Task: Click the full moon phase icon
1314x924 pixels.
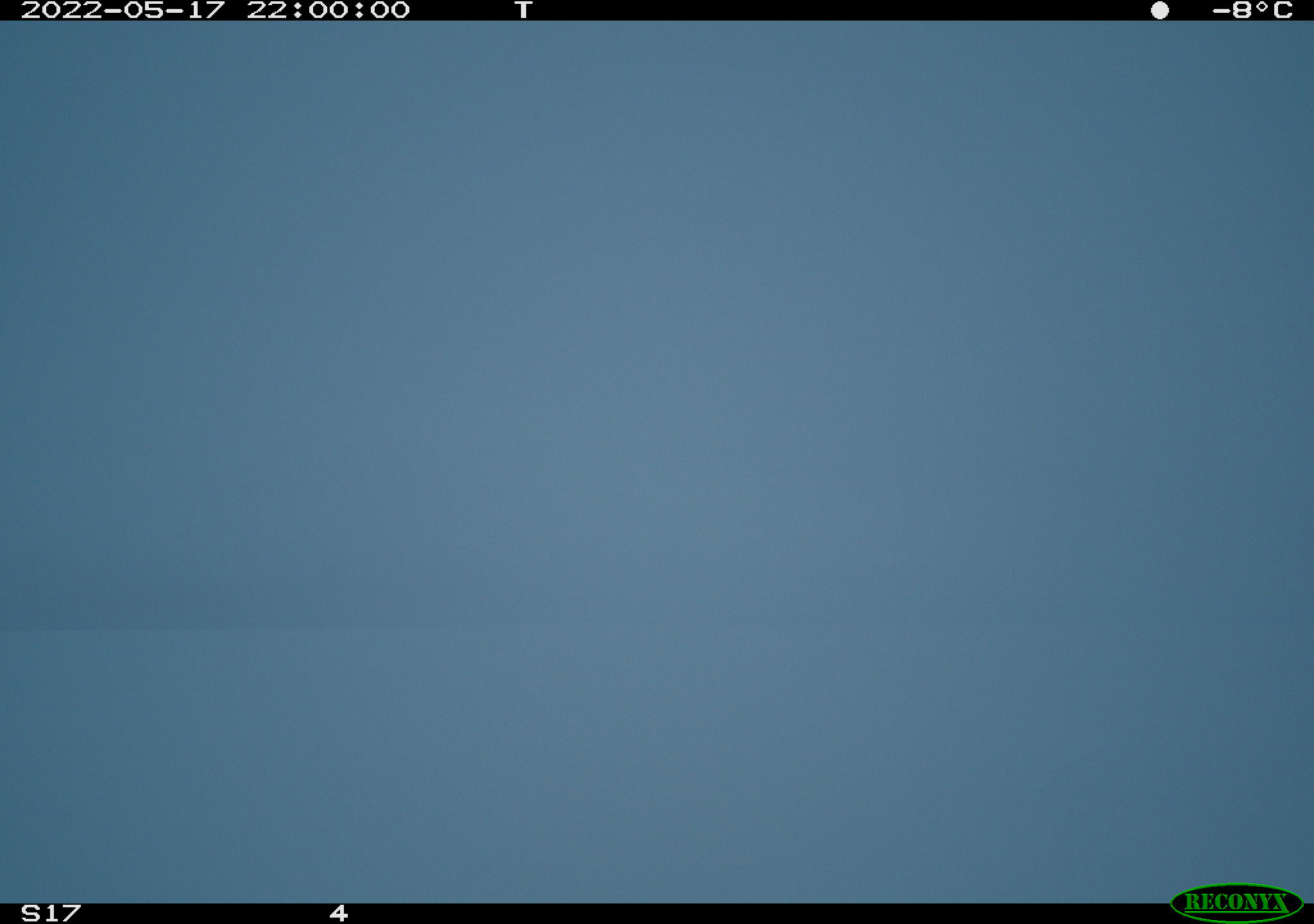Action: point(1159,10)
